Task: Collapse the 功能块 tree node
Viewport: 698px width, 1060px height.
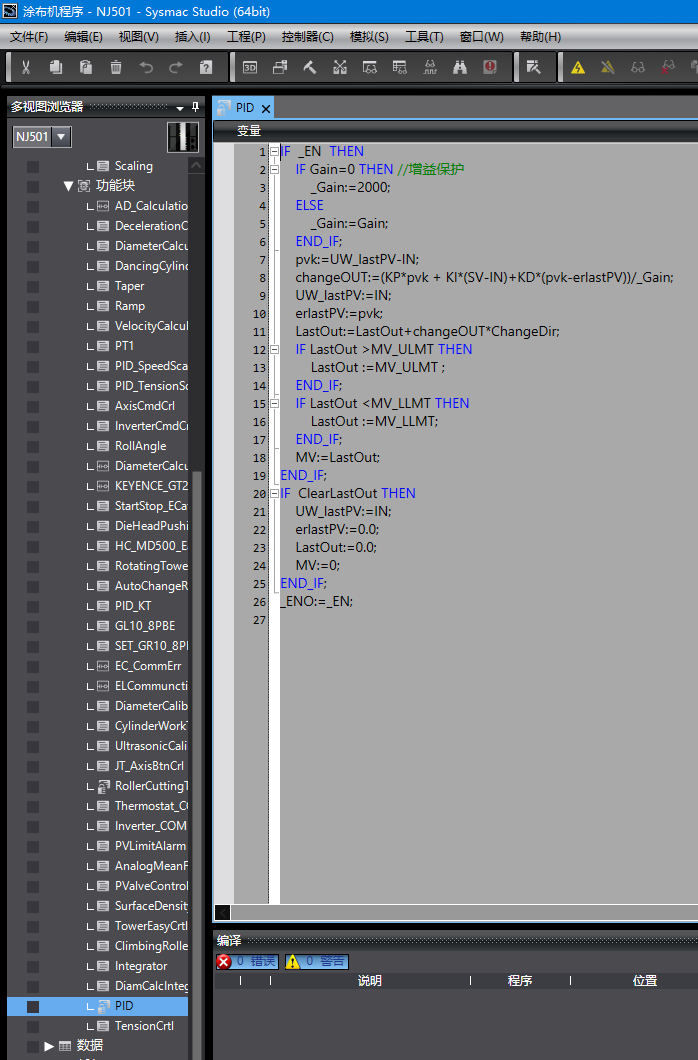Action: tap(68, 186)
